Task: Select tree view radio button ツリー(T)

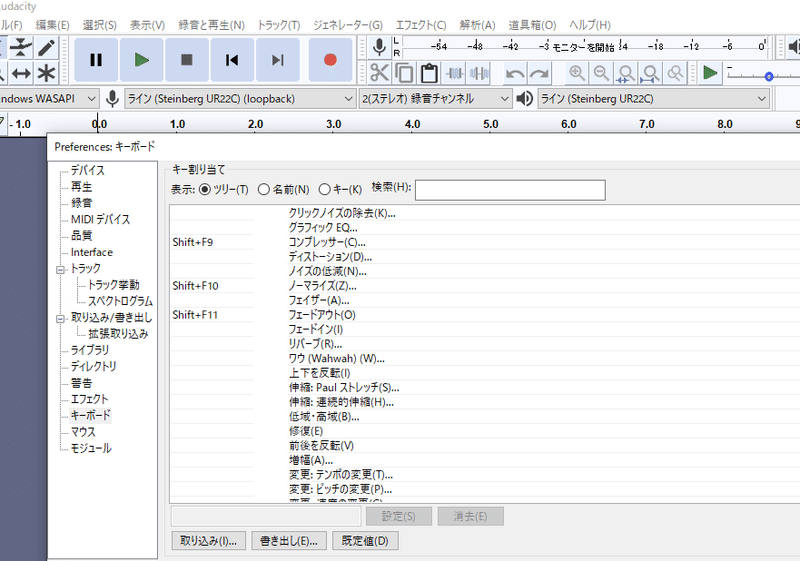Action: coord(205,189)
